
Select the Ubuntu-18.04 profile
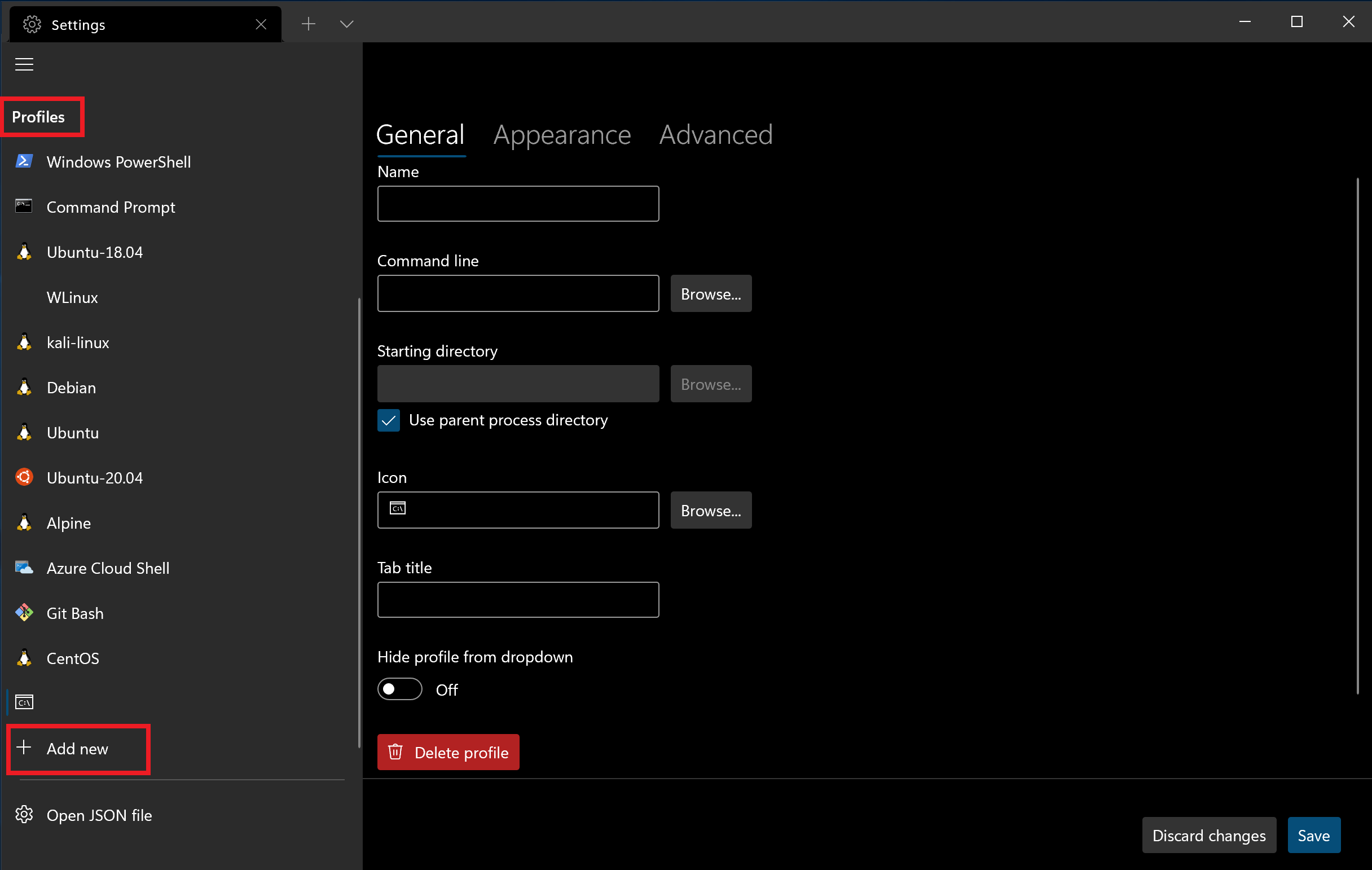[x=95, y=252]
